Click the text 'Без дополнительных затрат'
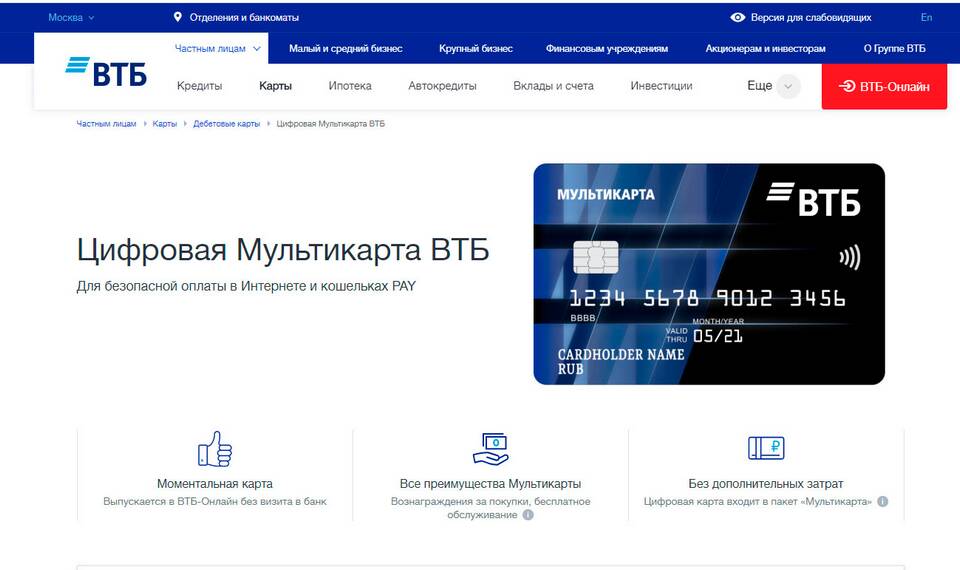Image resolution: width=960 pixels, height=570 pixels. coord(766,484)
